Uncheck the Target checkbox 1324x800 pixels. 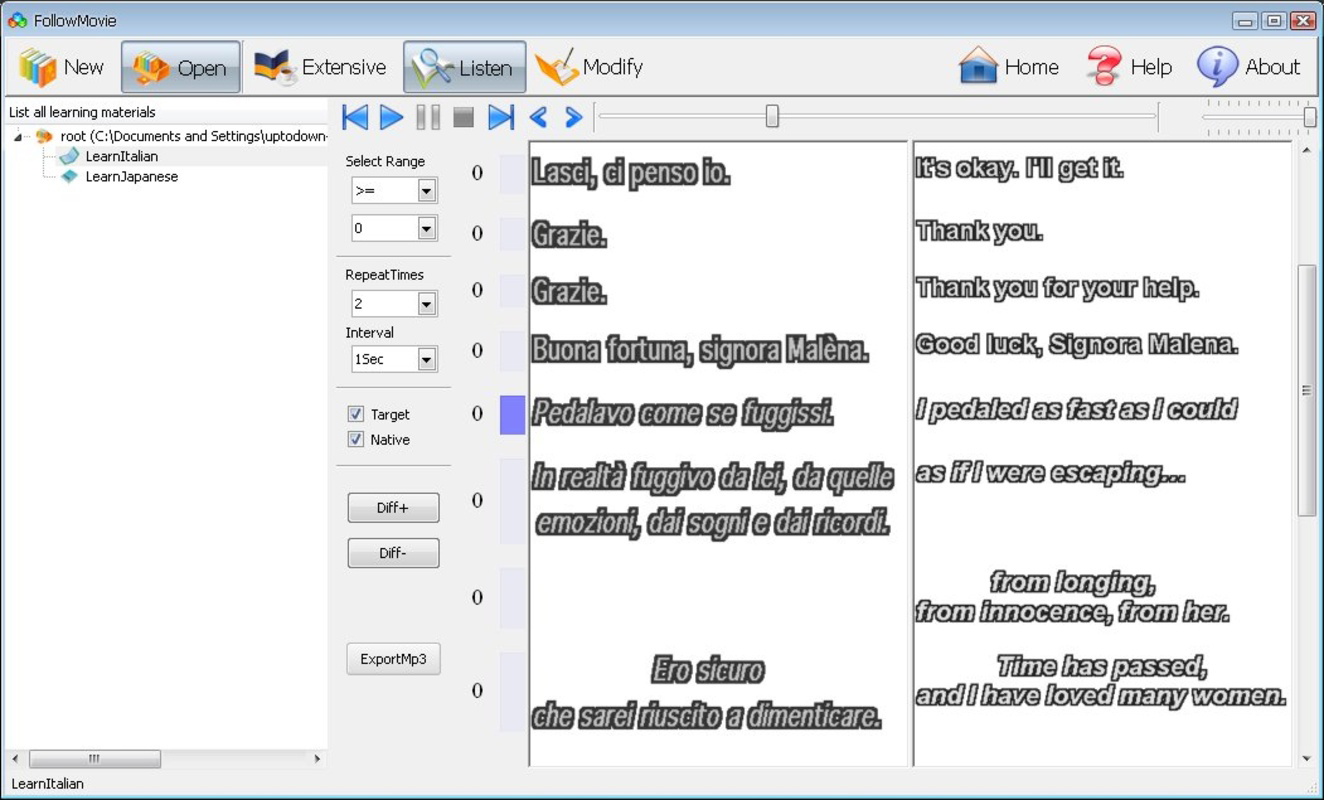coord(355,414)
